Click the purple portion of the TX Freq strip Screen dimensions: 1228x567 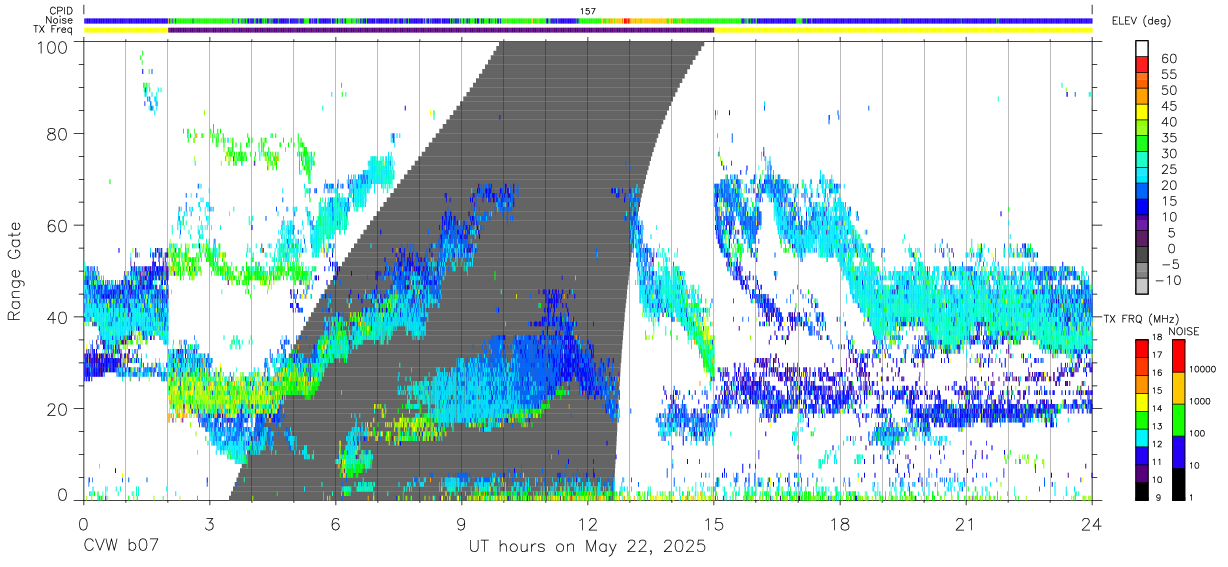pyautogui.click(x=441, y=30)
